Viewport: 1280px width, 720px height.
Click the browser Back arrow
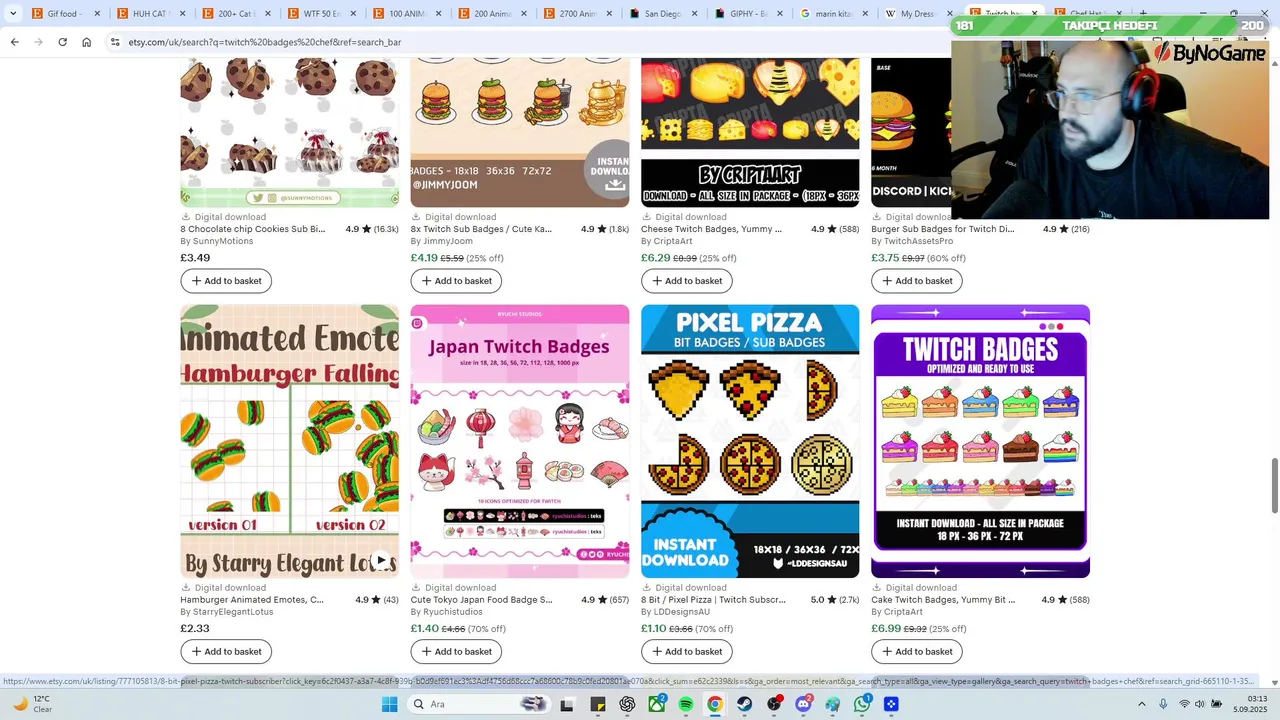coord(14,42)
